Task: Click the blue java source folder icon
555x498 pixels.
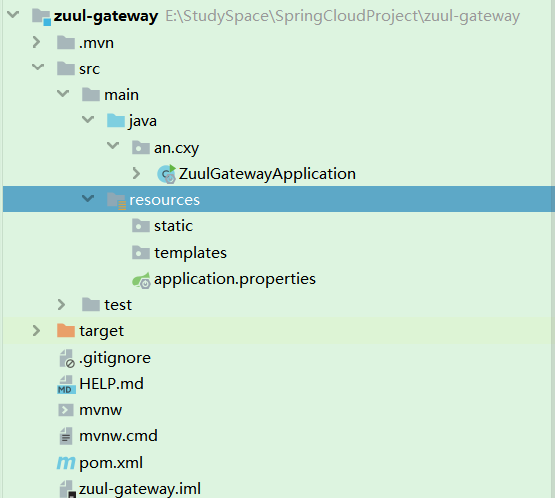Action: point(116,121)
